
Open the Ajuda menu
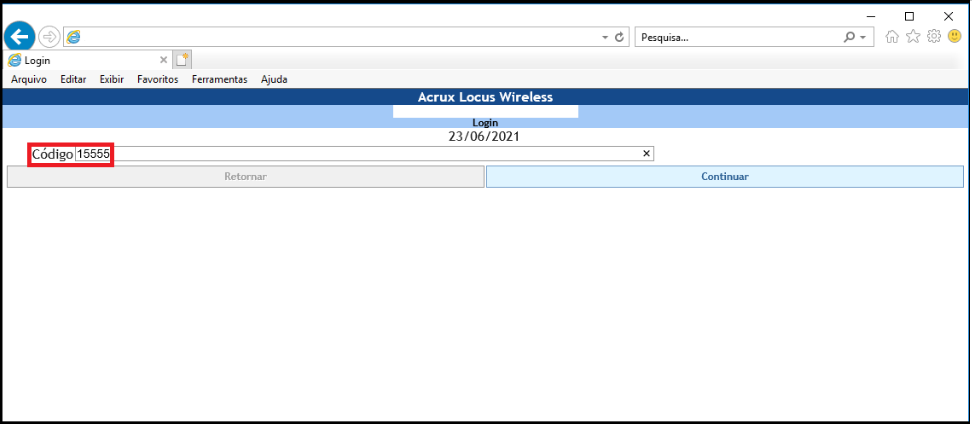tap(274, 79)
